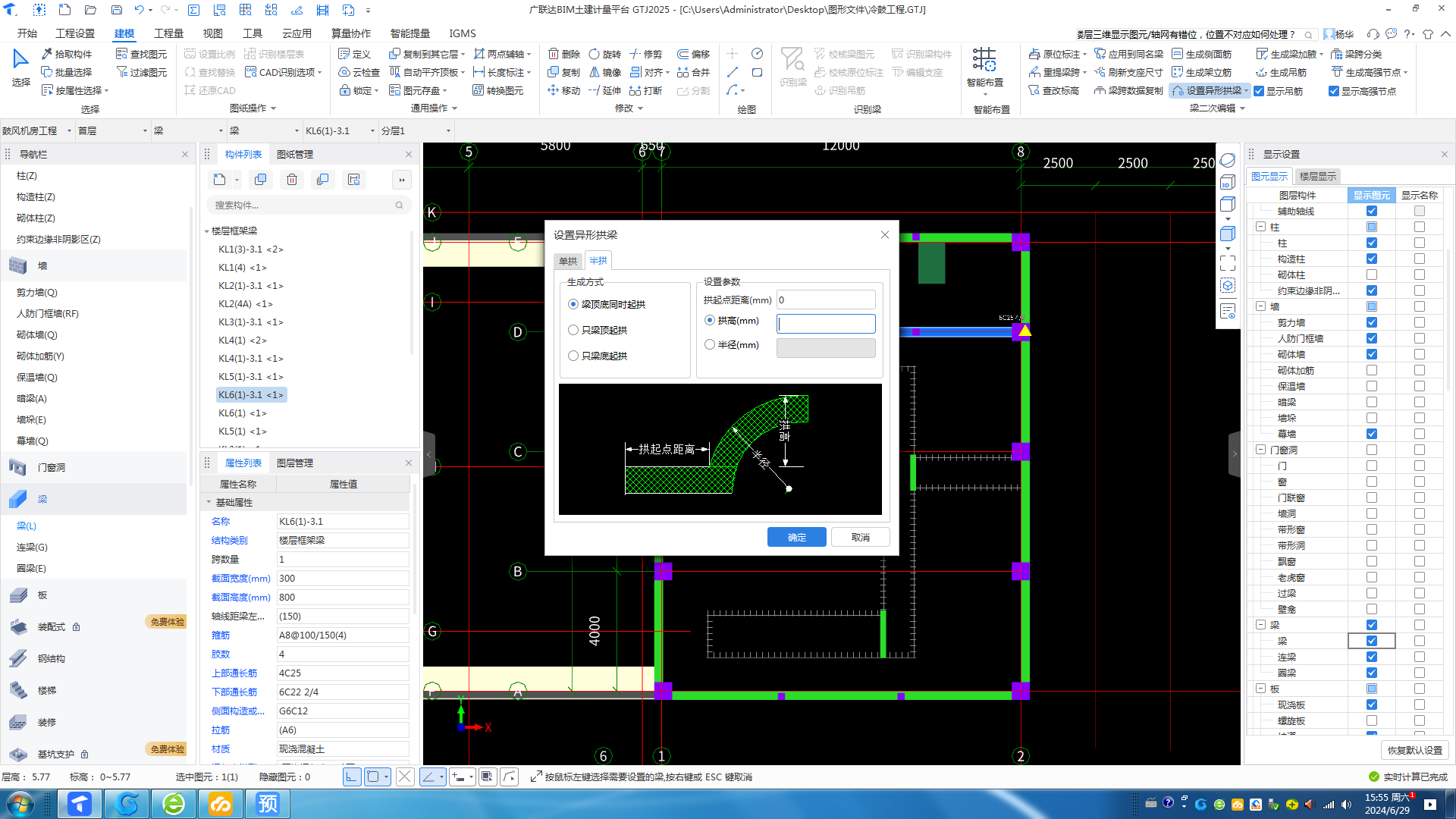The image size is (1456, 819).
Task: Collapse the 楼层框架梁 tree node
Action: [x=207, y=231]
